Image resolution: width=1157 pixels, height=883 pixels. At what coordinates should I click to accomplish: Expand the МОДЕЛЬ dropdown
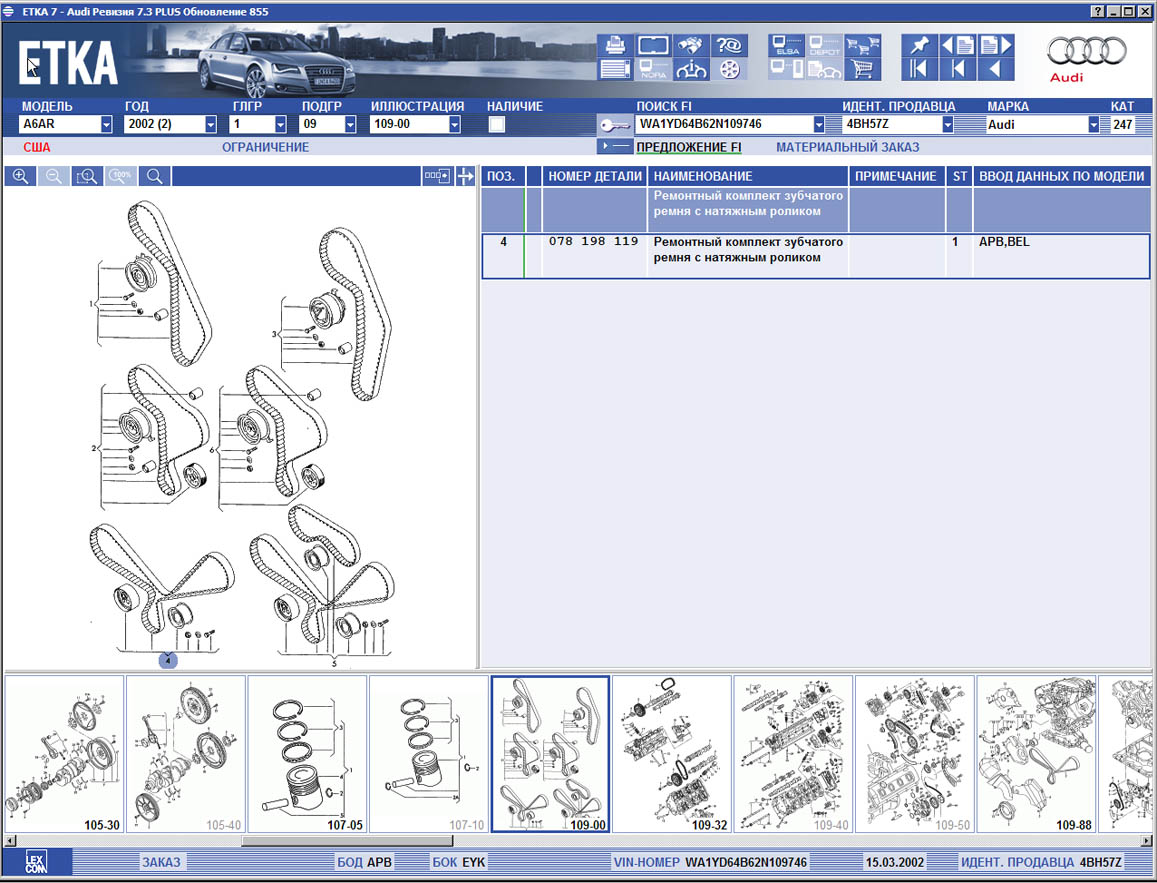coord(106,125)
